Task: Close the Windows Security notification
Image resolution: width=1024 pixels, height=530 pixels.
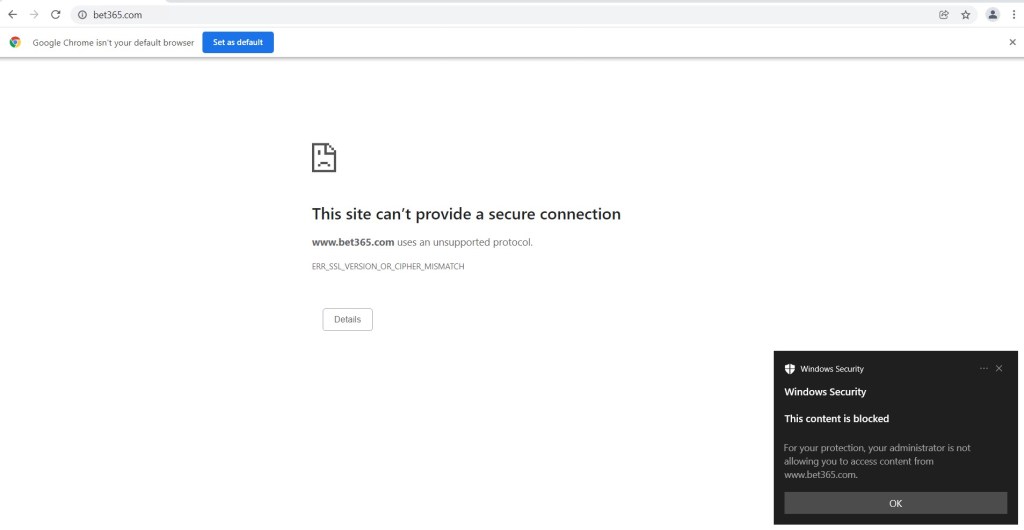Action: pyautogui.click(x=999, y=368)
